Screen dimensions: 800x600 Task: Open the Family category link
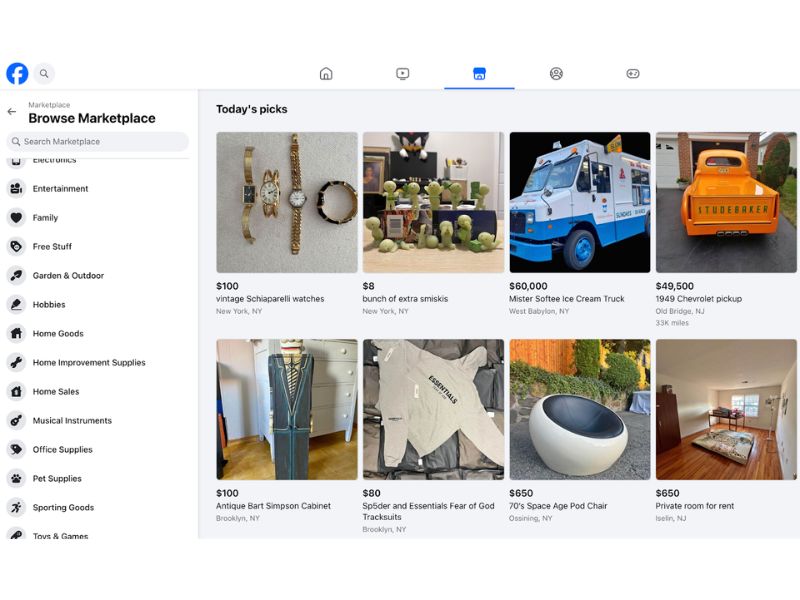pos(45,218)
